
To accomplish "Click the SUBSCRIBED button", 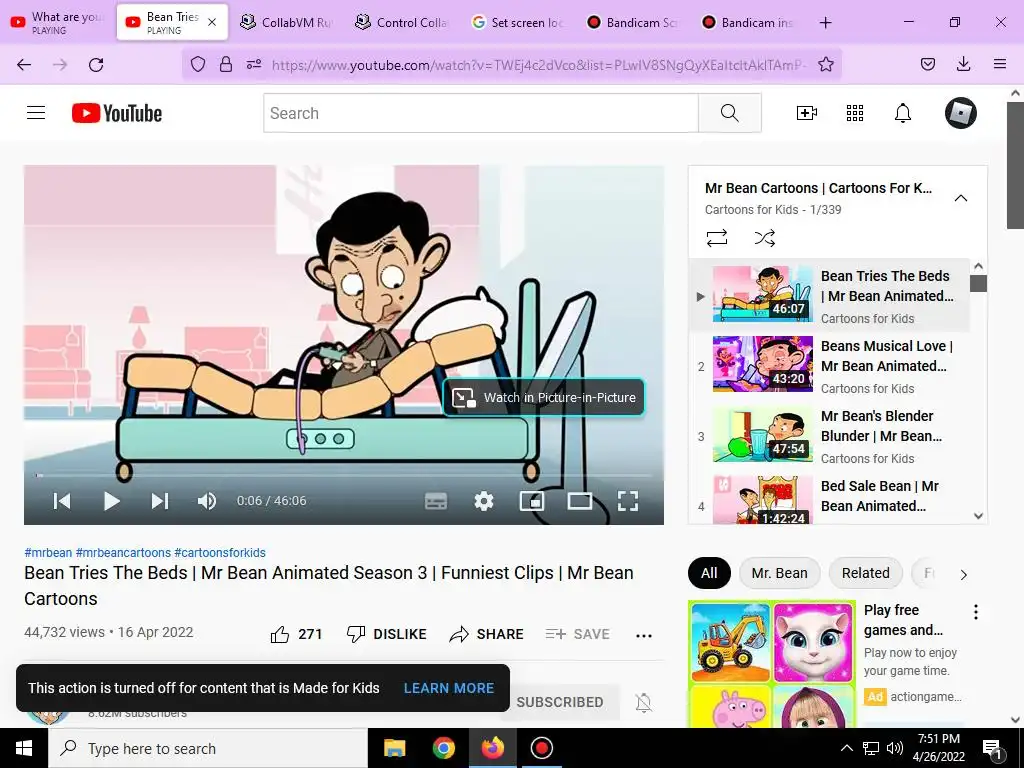I will coord(560,702).
